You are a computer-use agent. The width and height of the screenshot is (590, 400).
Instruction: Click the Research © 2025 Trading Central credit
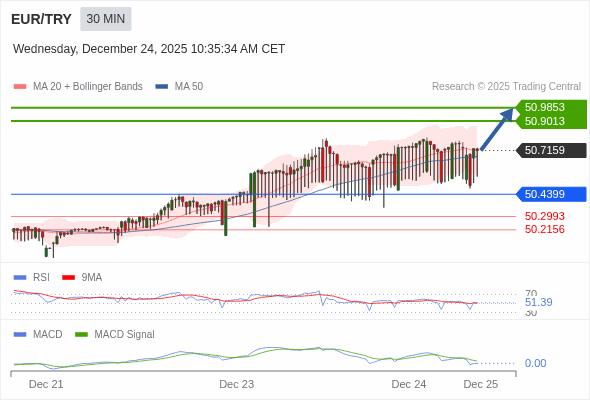click(x=506, y=87)
